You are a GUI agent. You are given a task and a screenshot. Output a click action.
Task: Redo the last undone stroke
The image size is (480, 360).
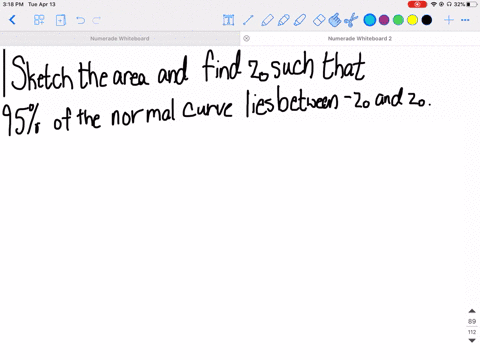pos(96,21)
